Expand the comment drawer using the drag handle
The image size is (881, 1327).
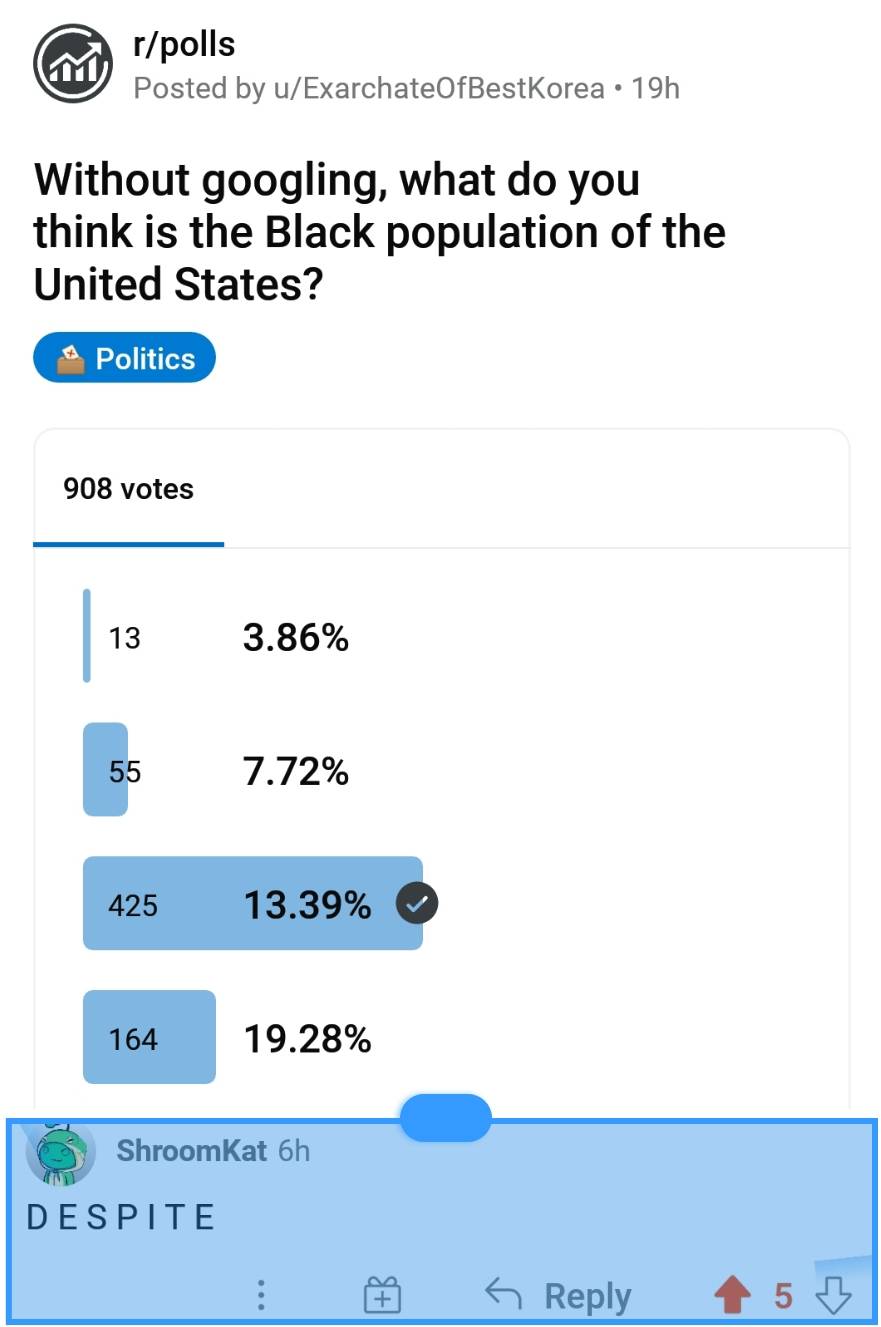coord(446,1117)
